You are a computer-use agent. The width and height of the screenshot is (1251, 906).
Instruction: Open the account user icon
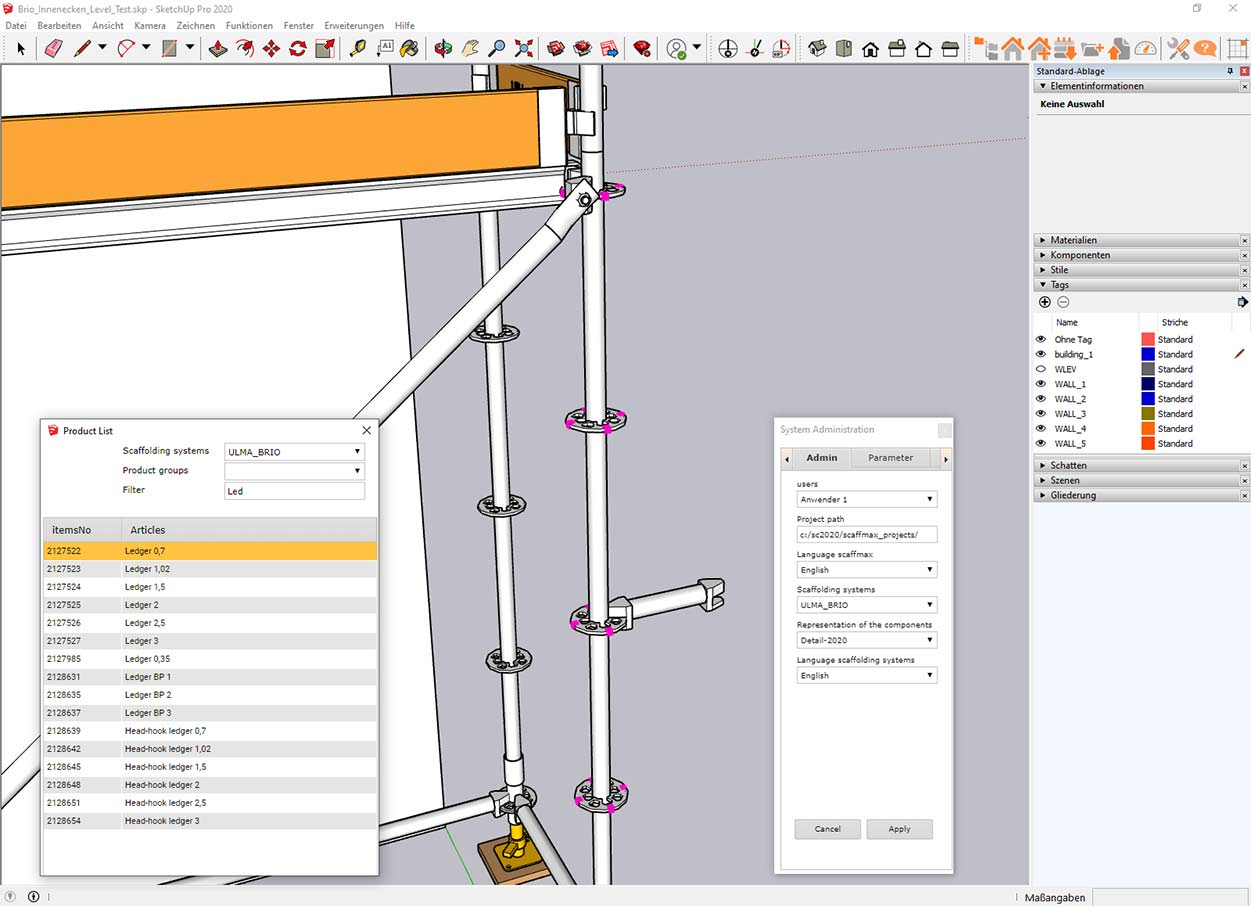677,48
